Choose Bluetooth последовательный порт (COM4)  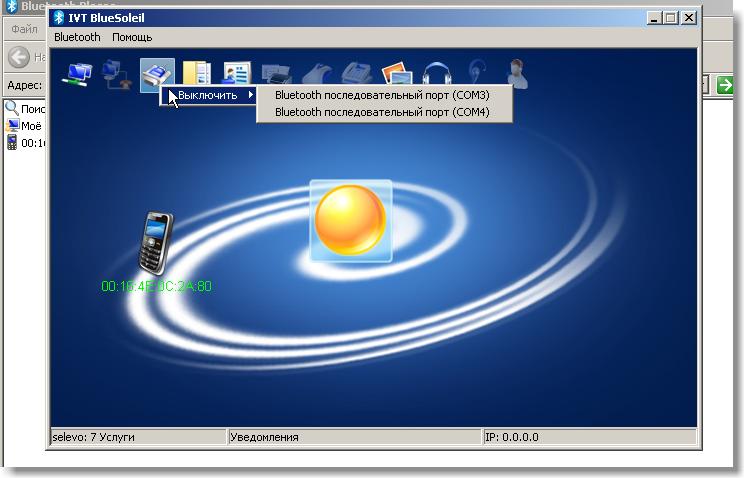click(382, 113)
